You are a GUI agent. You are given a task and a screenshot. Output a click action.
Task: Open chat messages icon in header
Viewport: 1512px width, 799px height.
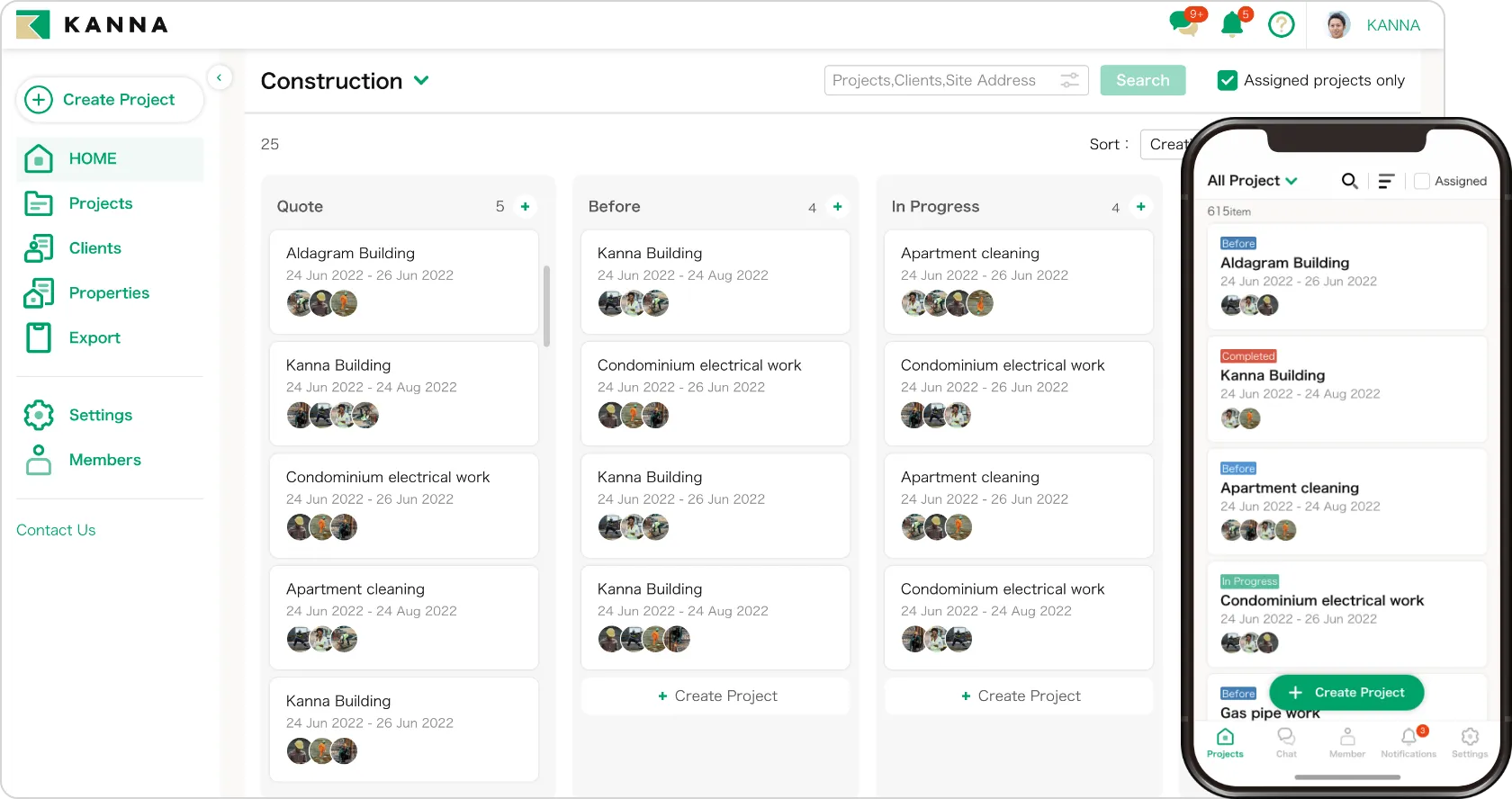coord(1184,24)
